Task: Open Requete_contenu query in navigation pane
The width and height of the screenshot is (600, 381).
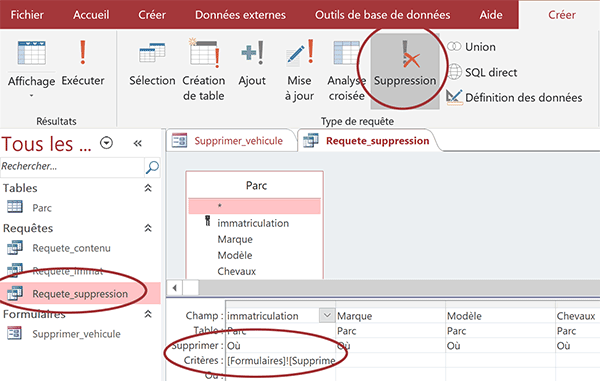Action: click(72, 248)
